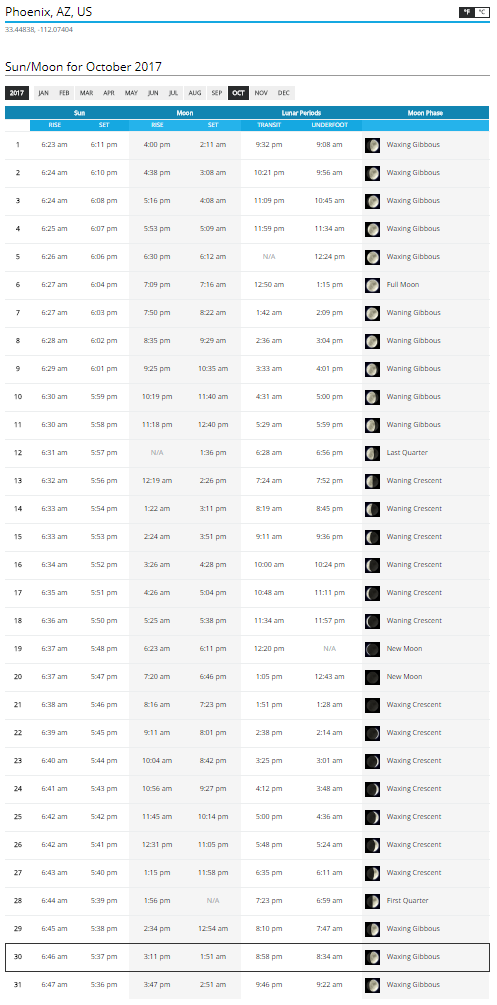Screen dimensions: 497x1005
Task: Click the Last Quarter moon icon on row 12
Action: (372, 453)
